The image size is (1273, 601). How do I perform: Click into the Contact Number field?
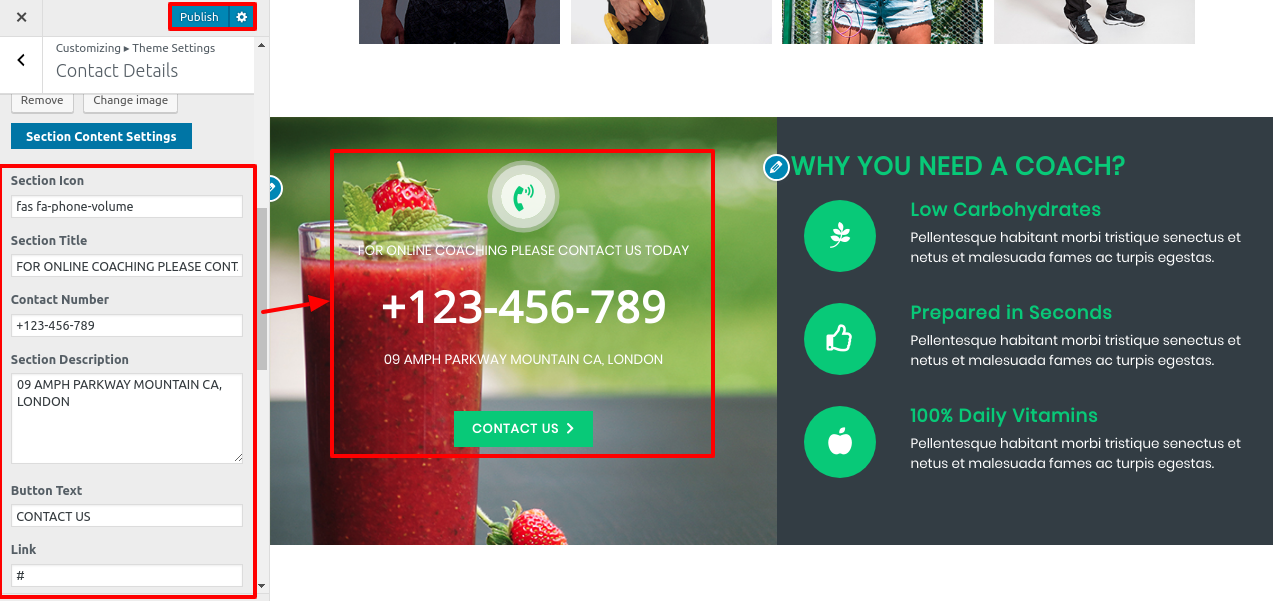[x=127, y=326]
